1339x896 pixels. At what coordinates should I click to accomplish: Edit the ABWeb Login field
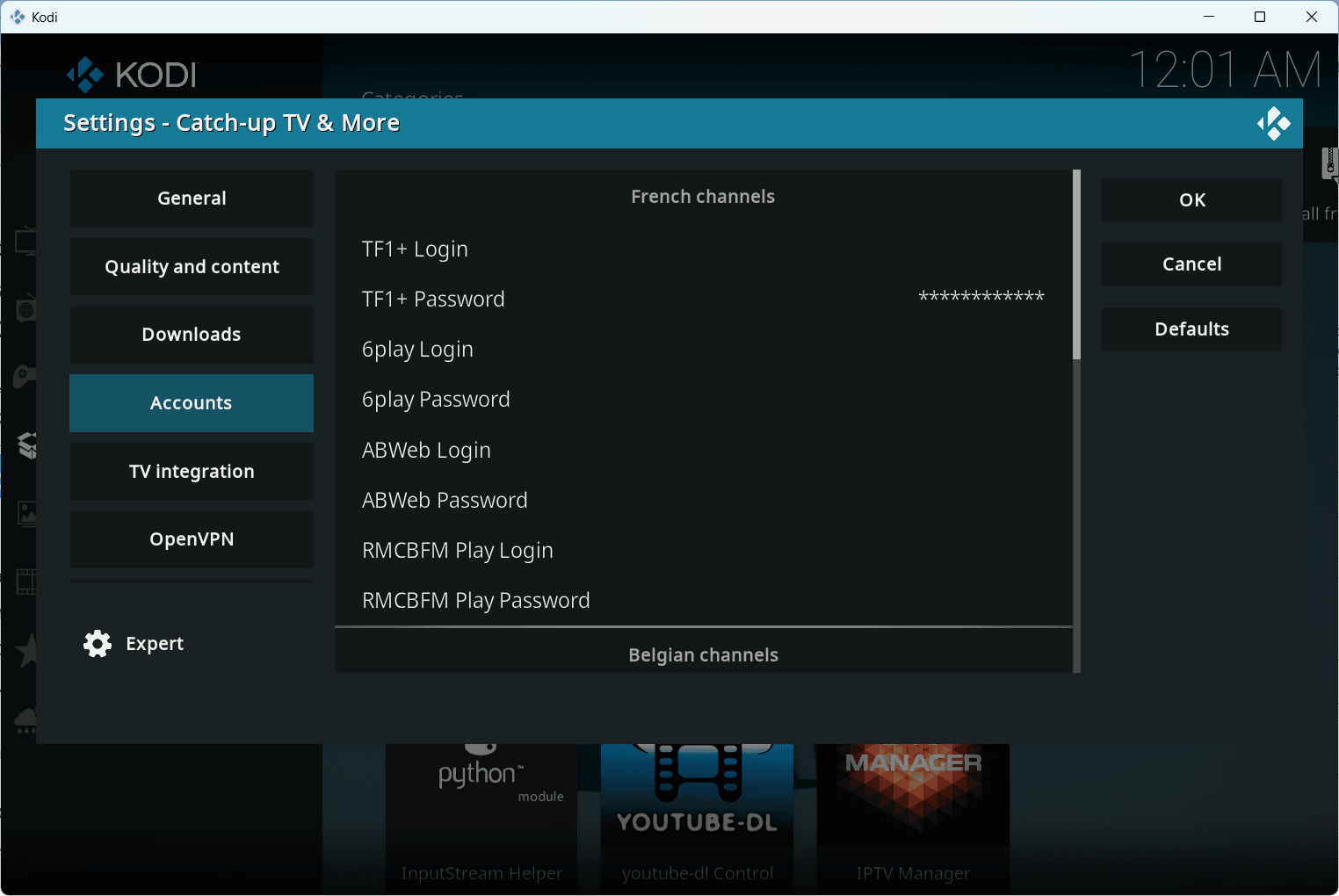pos(703,451)
